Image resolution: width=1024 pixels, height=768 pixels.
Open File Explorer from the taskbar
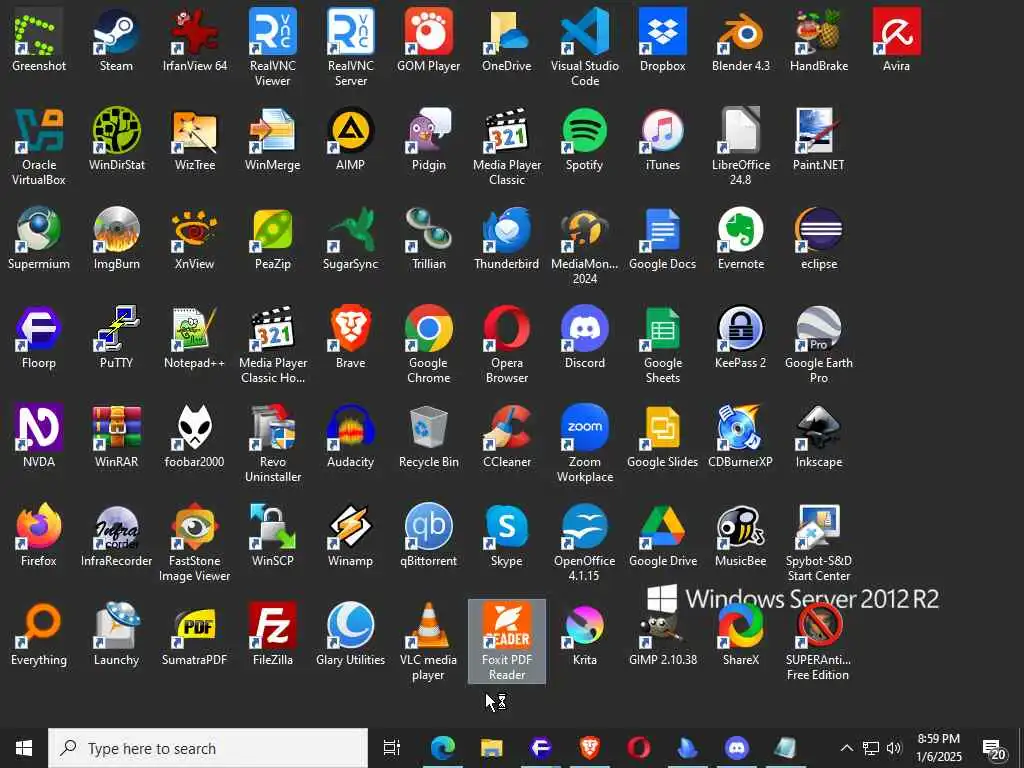click(x=491, y=748)
